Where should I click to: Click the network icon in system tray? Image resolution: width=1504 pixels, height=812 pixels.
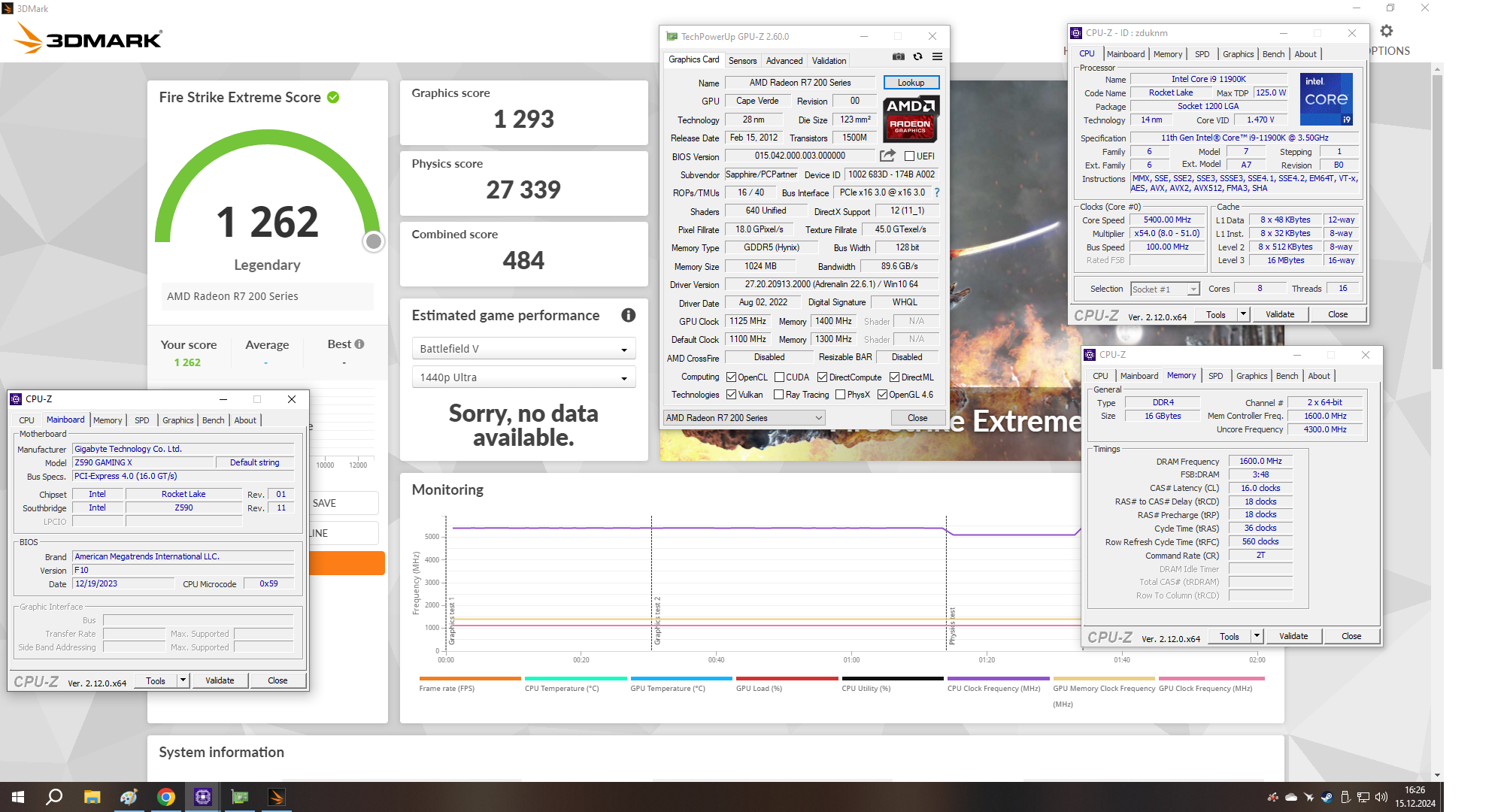pyautogui.click(x=1363, y=797)
